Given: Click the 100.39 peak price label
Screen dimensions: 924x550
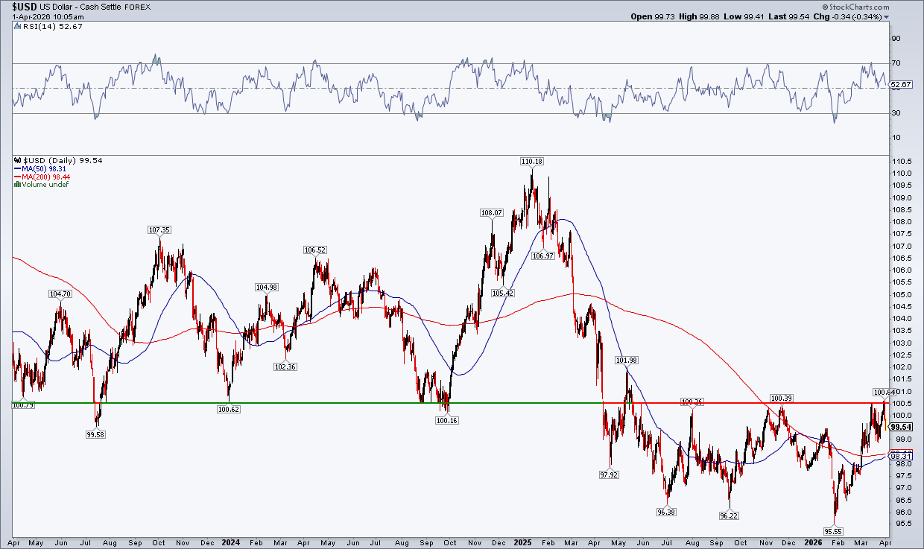Looking at the screenshot, I should 781,398.
